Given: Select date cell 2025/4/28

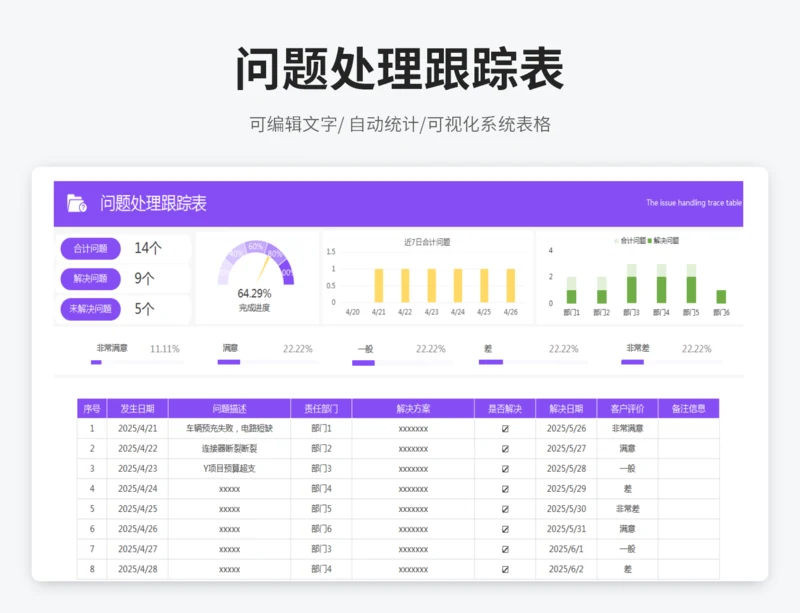Looking at the screenshot, I should click(138, 569).
